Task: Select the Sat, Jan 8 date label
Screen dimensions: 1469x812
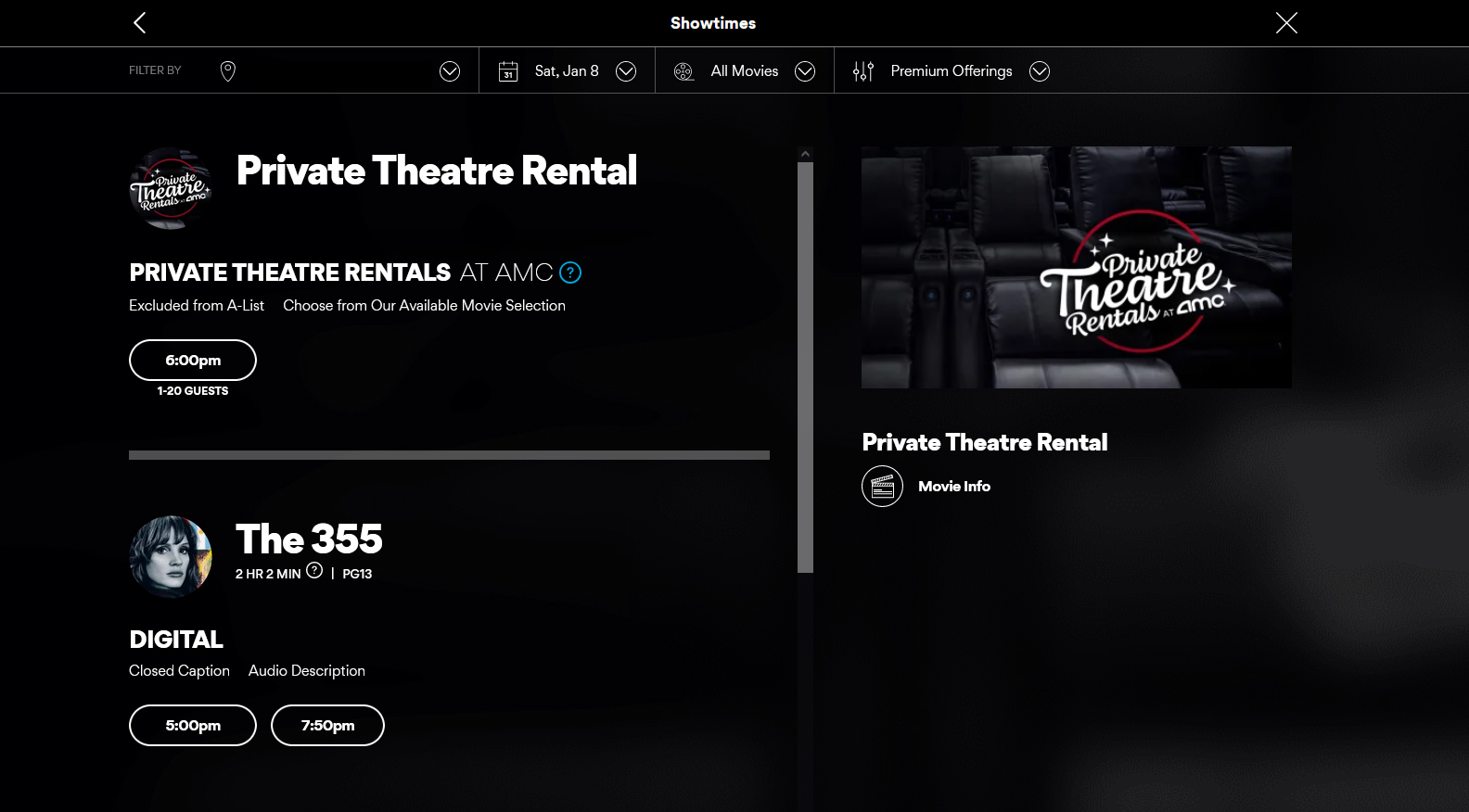Action: [567, 71]
